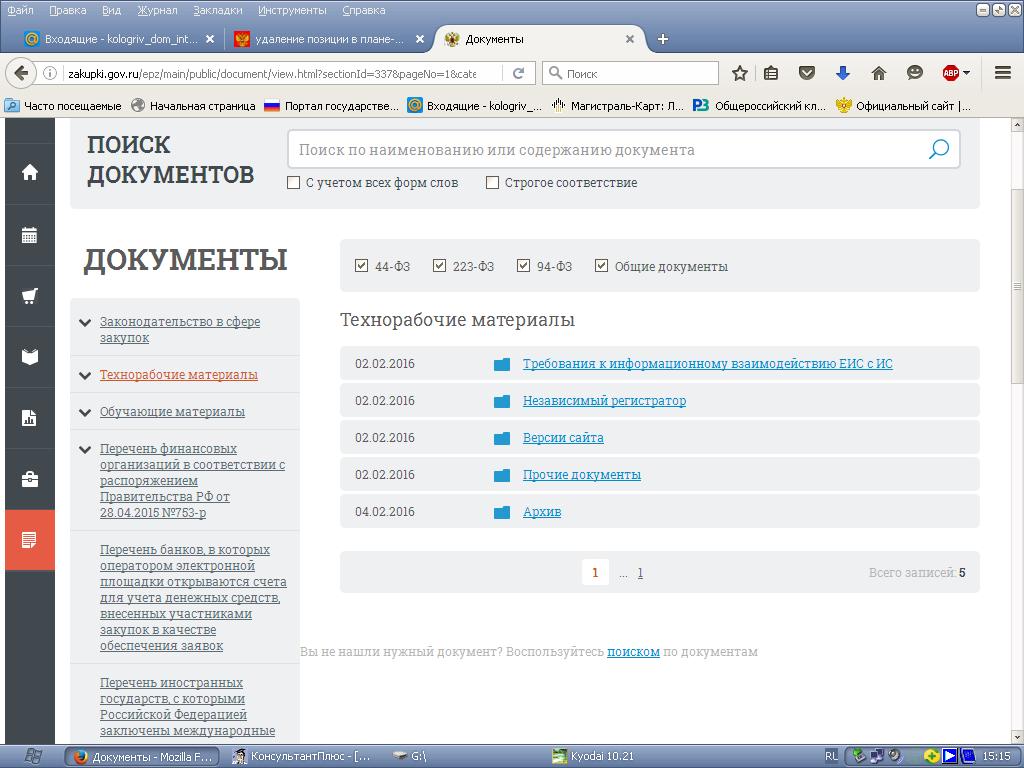
Task: Click the magnifier icon in document search
Action: [938, 150]
